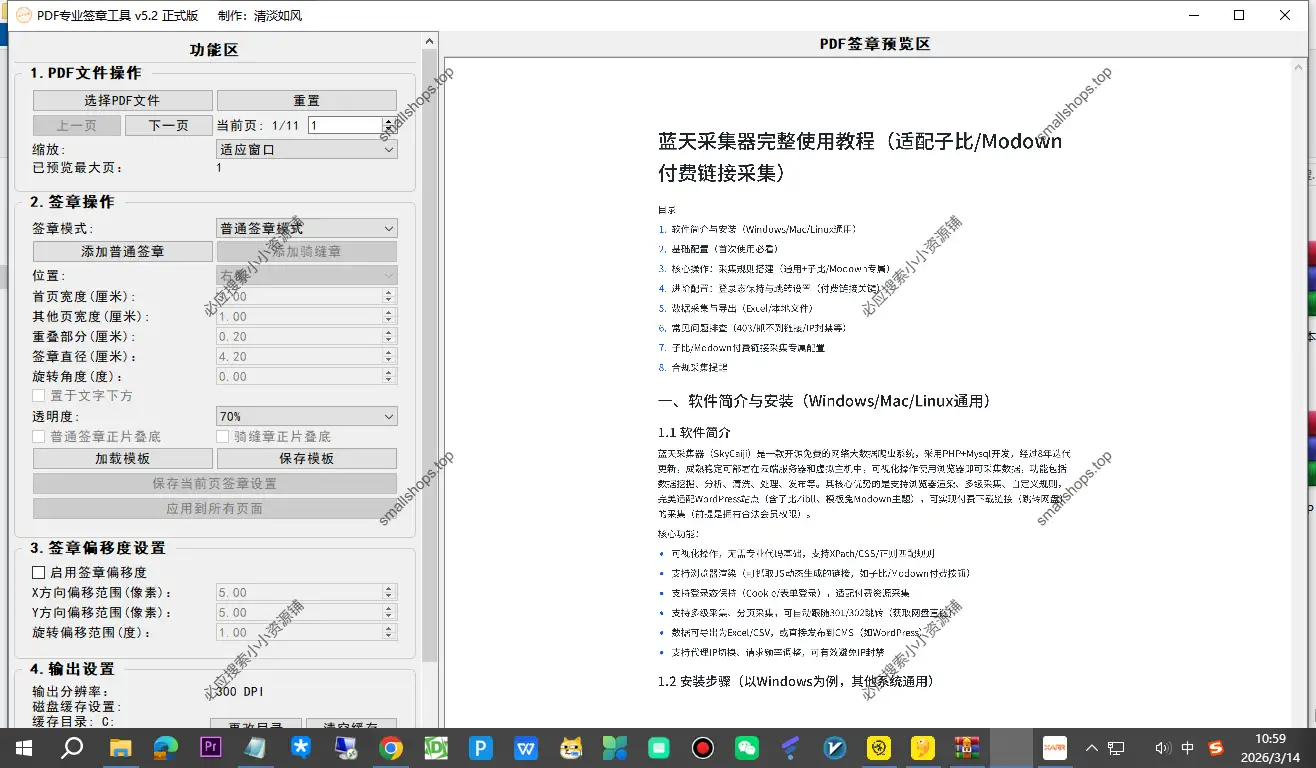Open Adobe Premiere Pro from the taskbar
Viewport: 1316px width, 768px height.
[x=210, y=747]
